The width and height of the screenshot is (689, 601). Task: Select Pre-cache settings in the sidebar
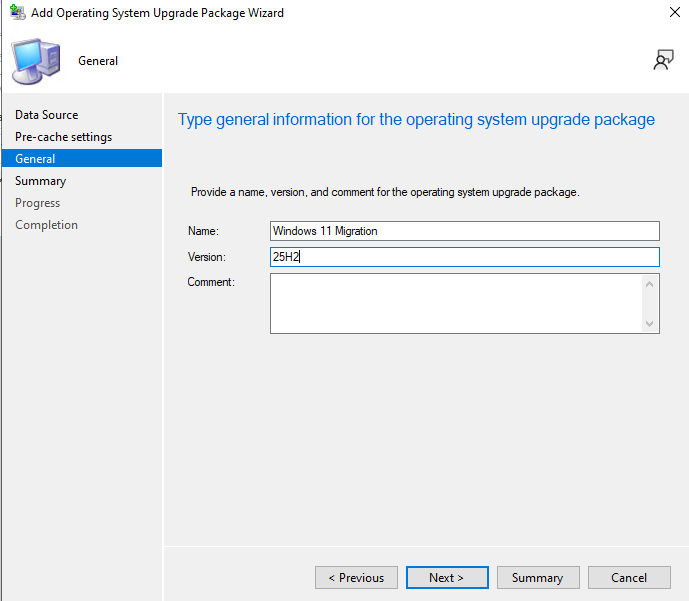[x=63, y=137]
